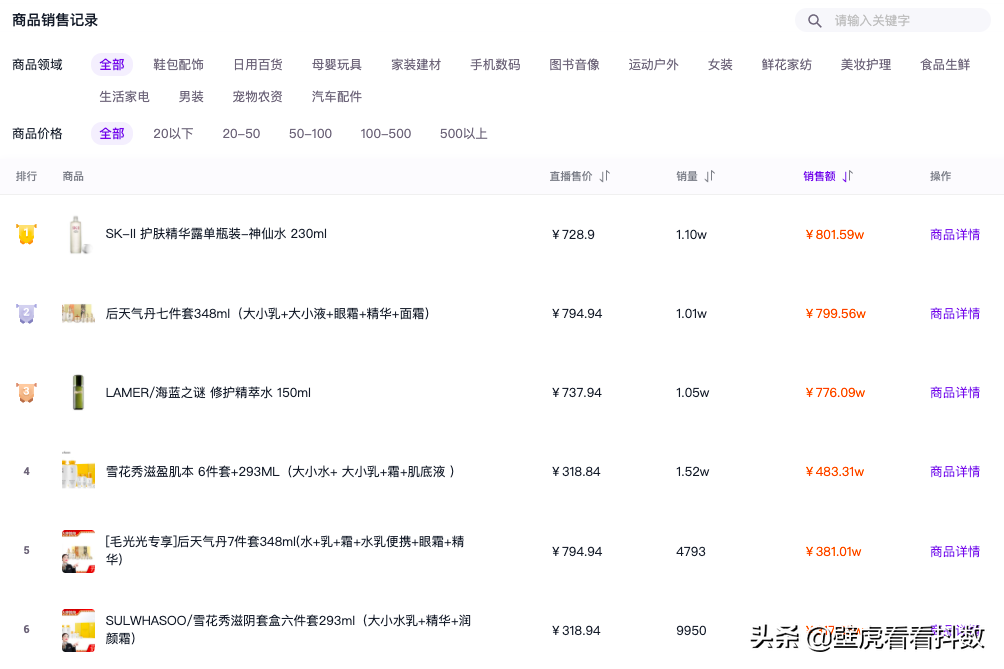Open the SK-II 神仙水 product thumbnail

pos(78,234)
